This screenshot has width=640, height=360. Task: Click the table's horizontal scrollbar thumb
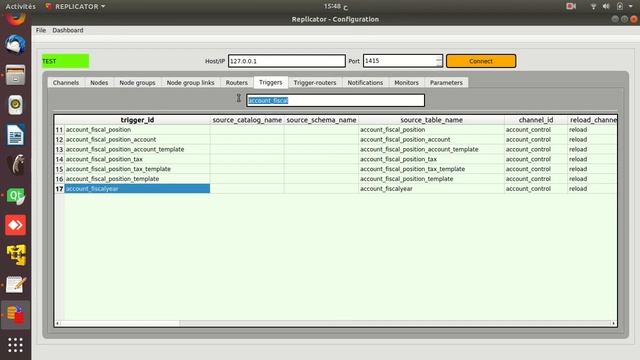point(120,323)
